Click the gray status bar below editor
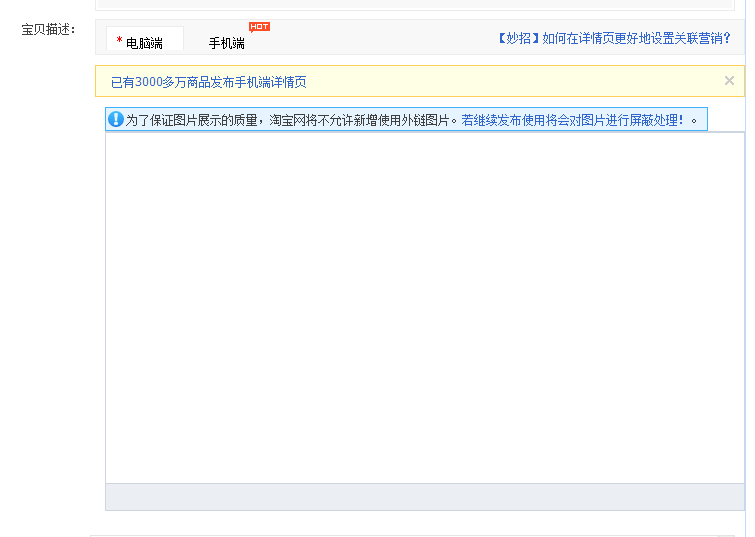This screenshot has height=537, width=755. pos(424,497)
